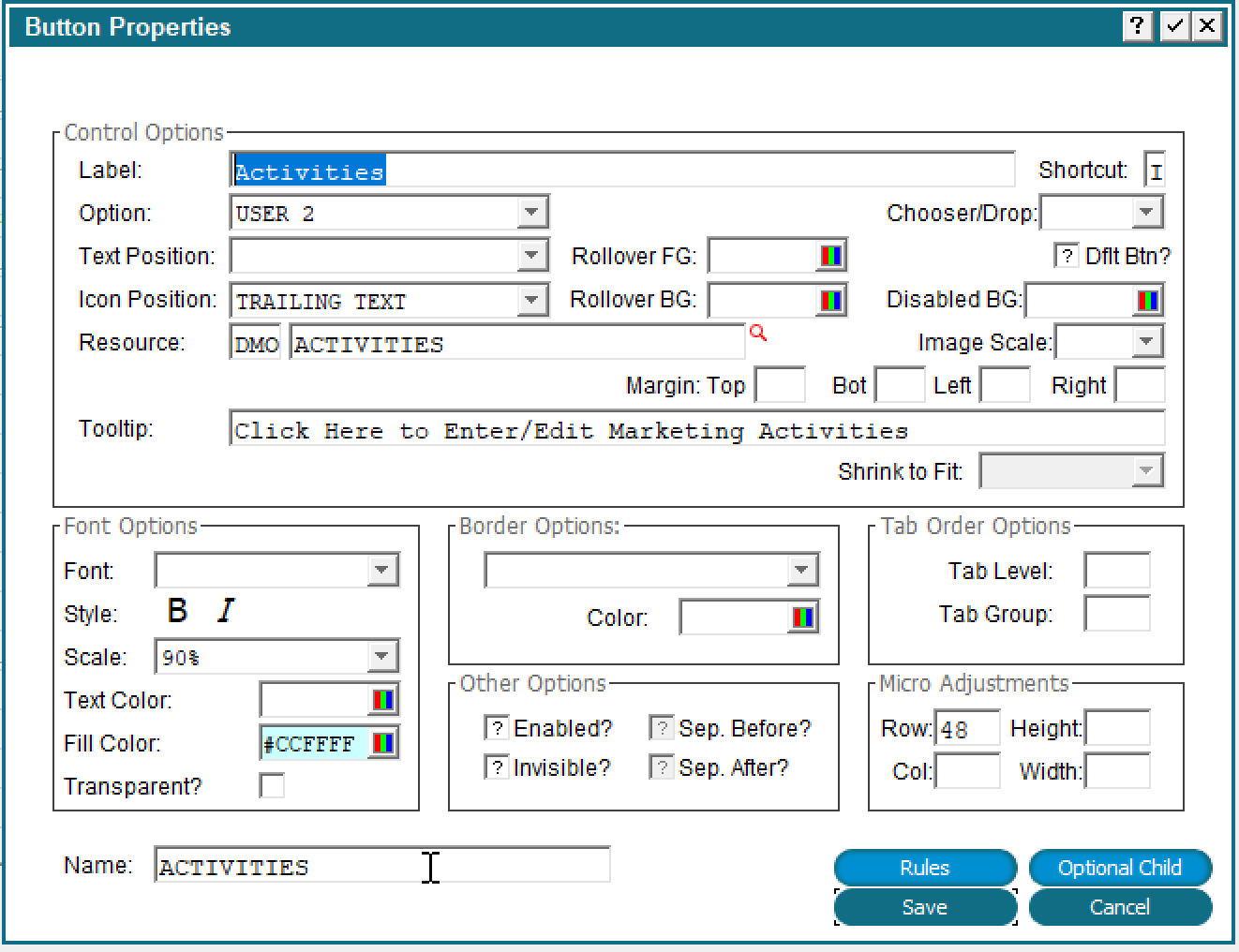Screen dimensions: 1239x952
Task: Toggle the Transparent? checkbox
Action: coord(272,785)
